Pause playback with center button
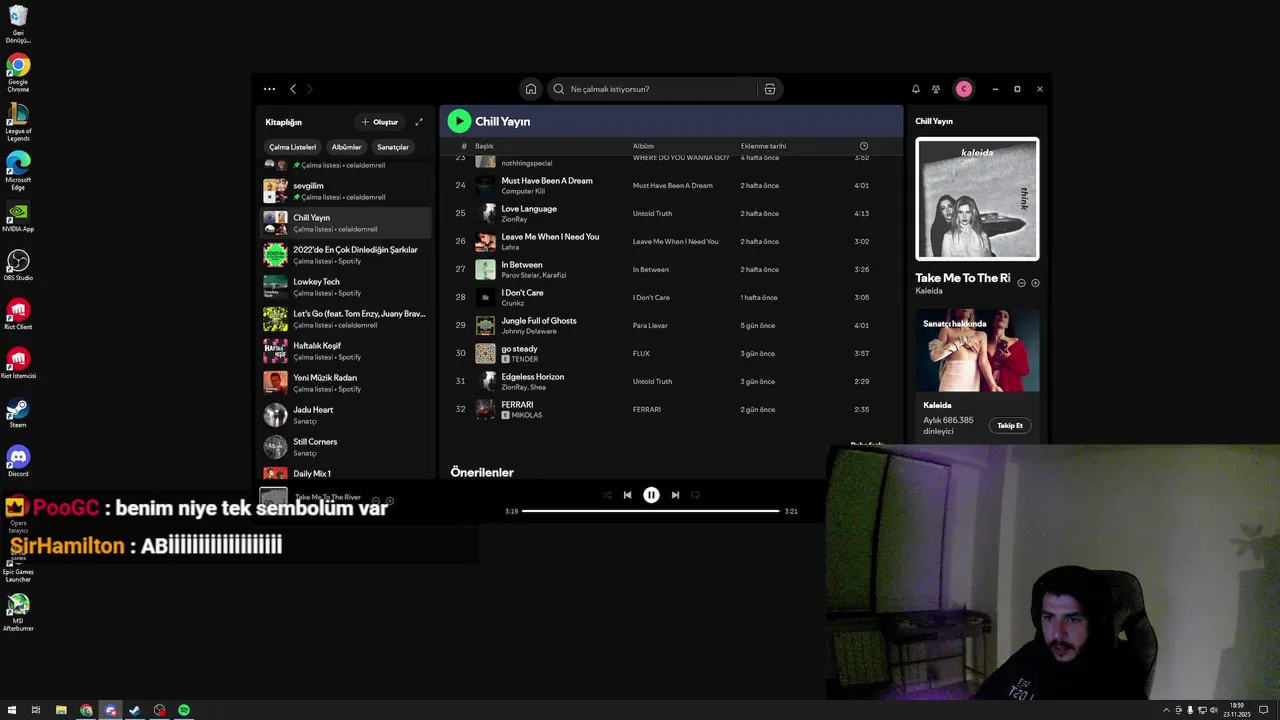Viewport: 1280px width, 720px height. coord(651,495)
